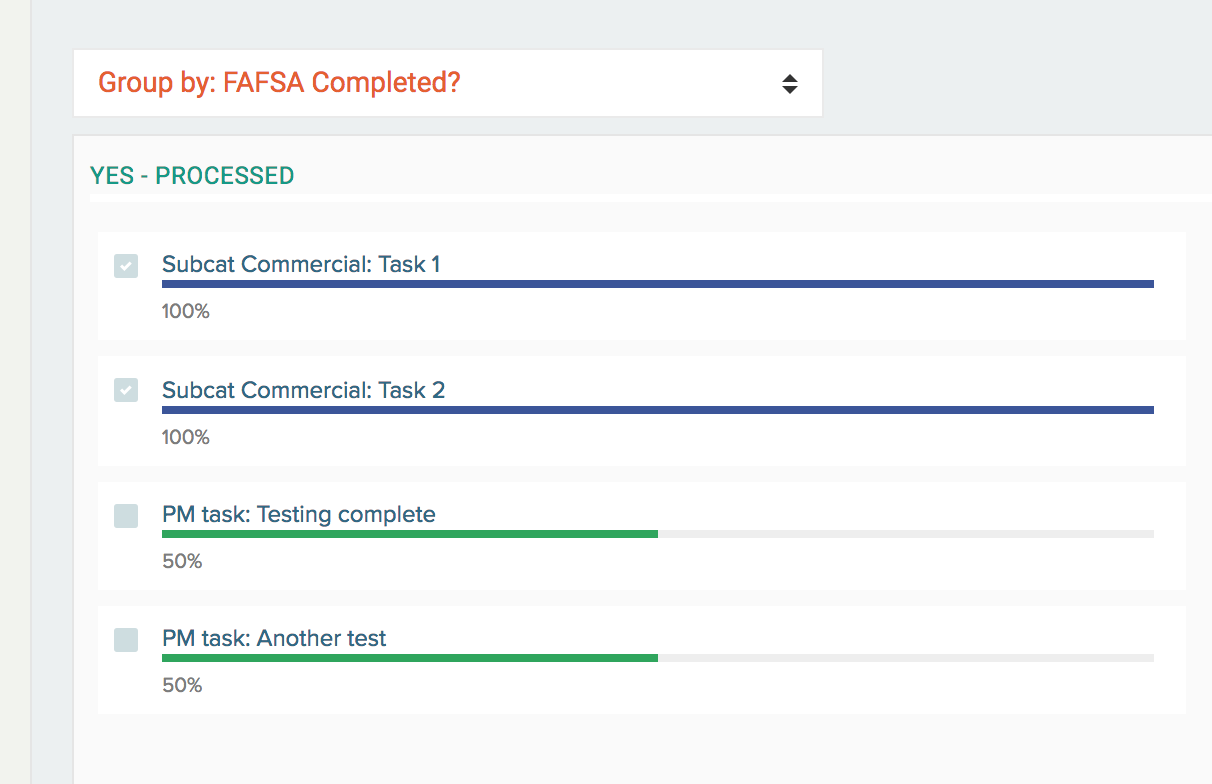1212x784 pixels.
Task: Uncheck the Subcat Commercial: Task 2 checkbox
Action: pyautogui.click(x=126, y=390)
